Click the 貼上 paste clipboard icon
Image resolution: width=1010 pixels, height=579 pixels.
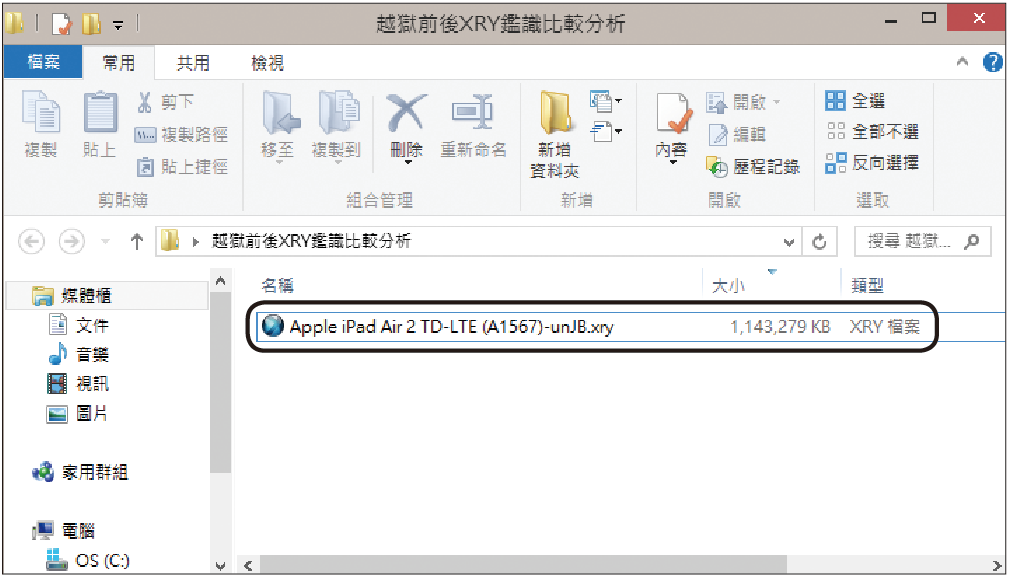click(100, 112)
